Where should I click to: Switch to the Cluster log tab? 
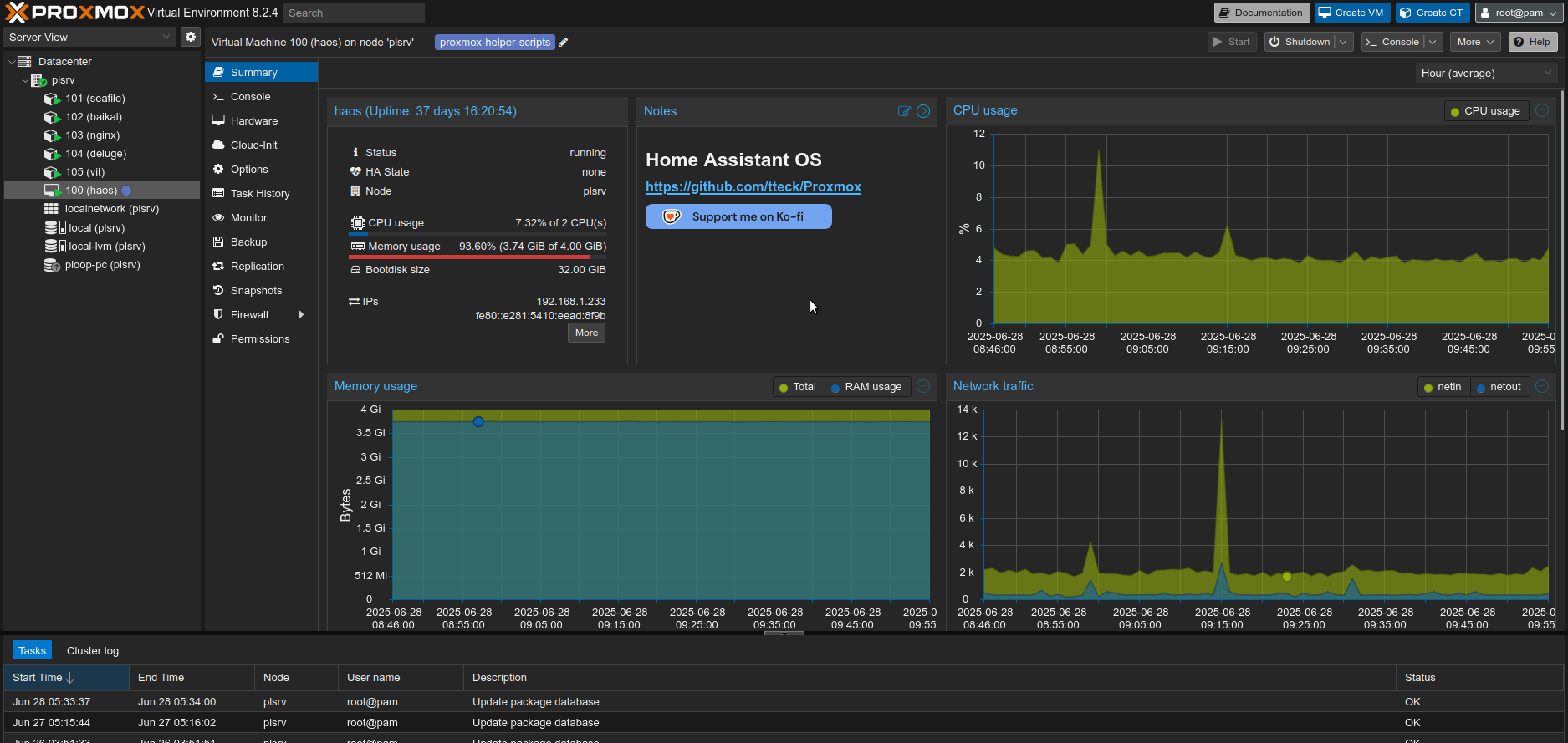(x=93, y=650)
